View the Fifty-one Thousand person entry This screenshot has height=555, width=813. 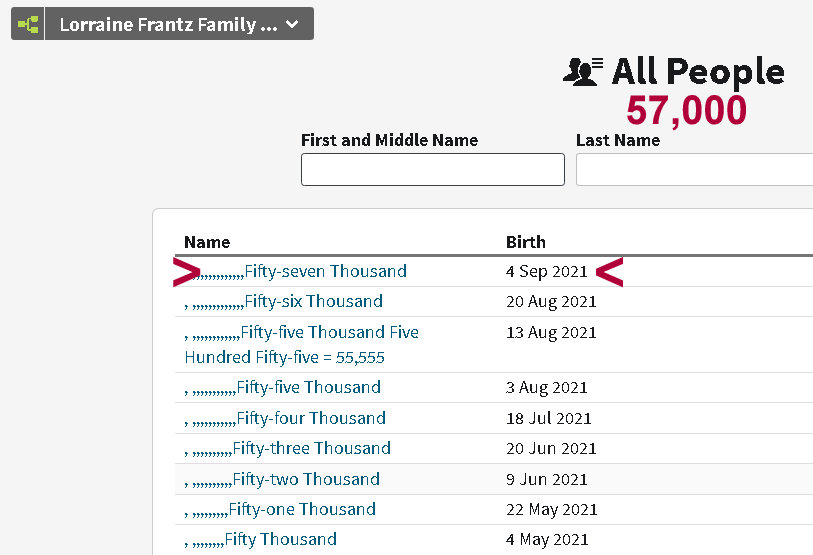(x=301, y=509)
